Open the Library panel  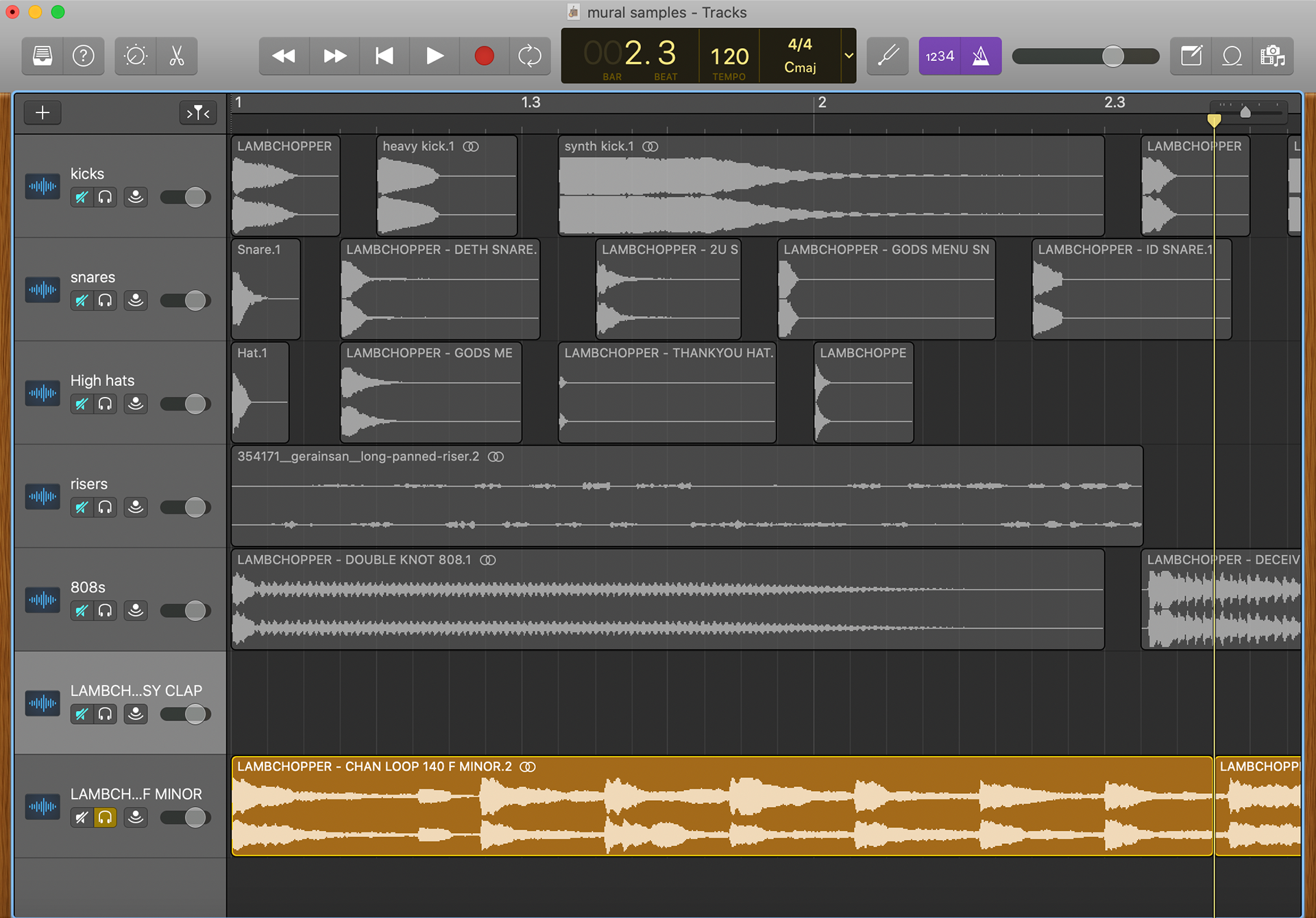(x=42, y=56)
